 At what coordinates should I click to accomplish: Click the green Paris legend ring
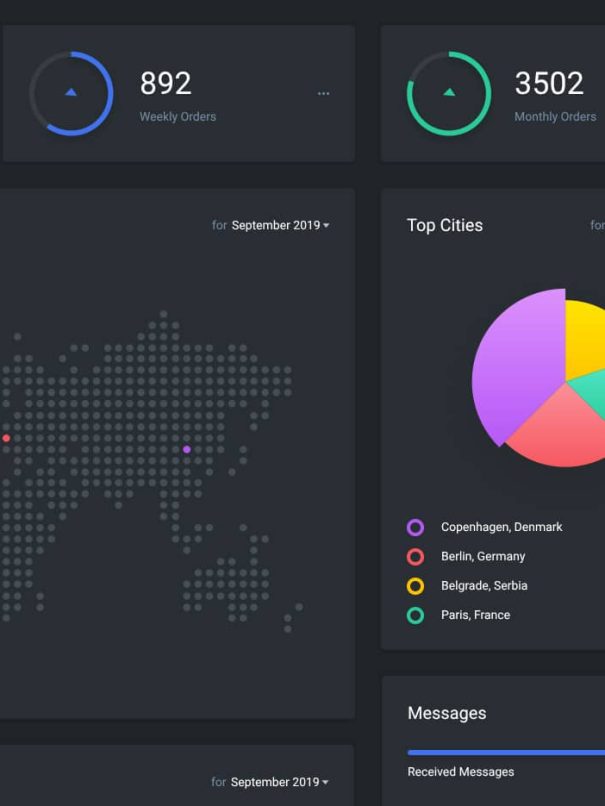tap(415, 615)
